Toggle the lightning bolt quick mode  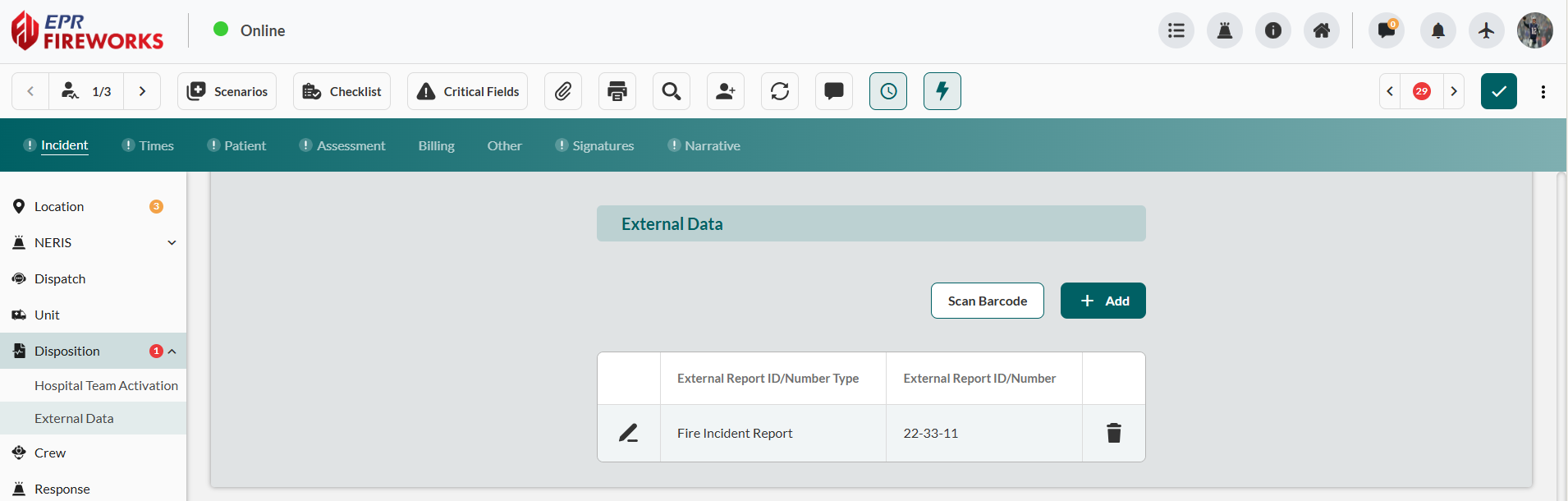point(942,91)
